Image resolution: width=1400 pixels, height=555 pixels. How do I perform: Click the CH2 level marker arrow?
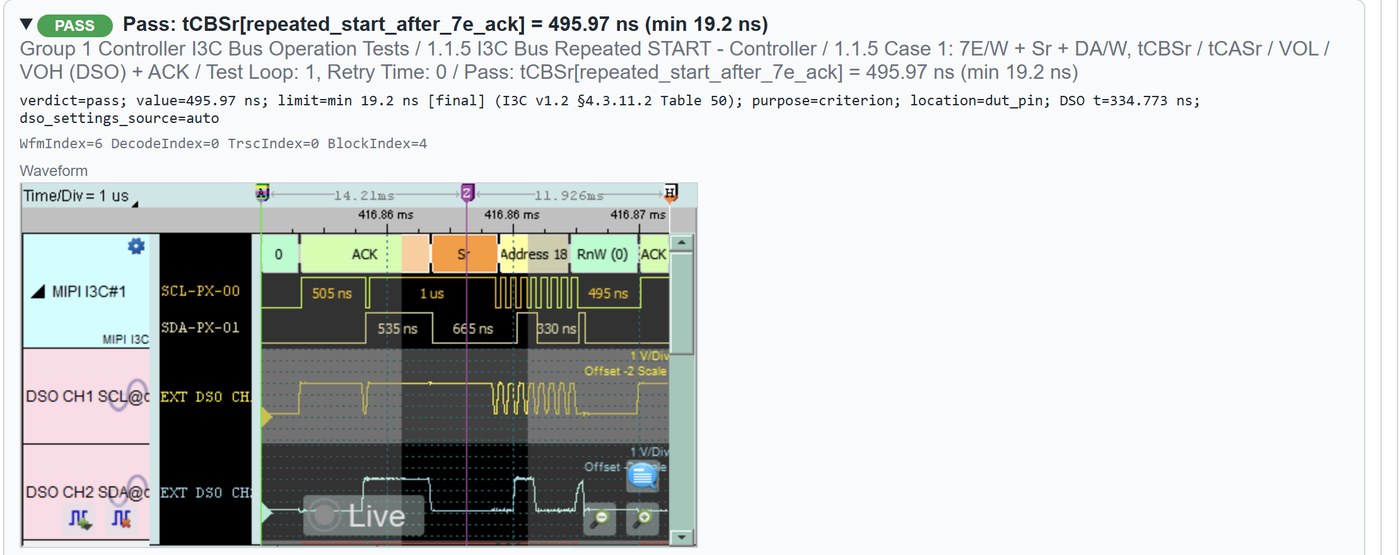267,512
